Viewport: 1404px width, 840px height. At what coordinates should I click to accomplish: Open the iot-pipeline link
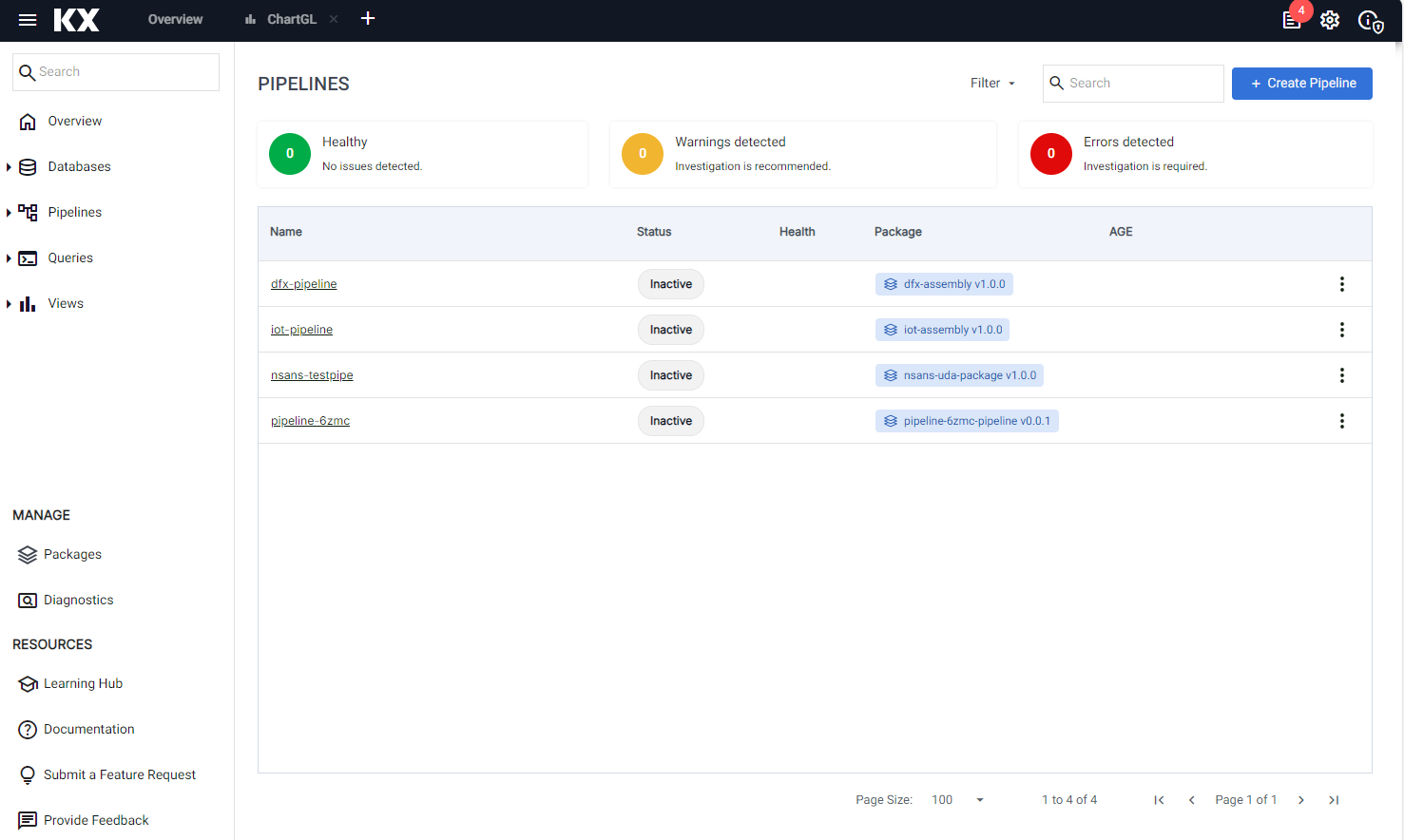[x=301, y=330]
